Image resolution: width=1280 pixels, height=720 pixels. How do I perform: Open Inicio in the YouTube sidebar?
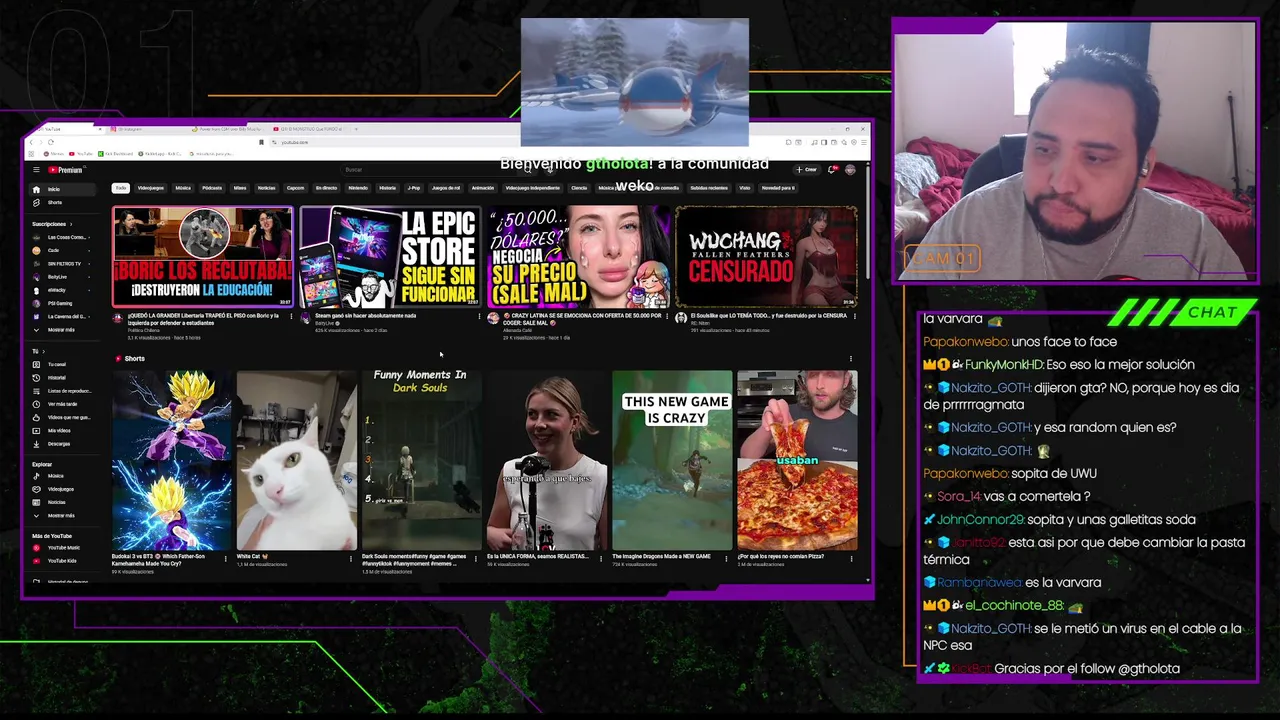click(x=62, y=189)
